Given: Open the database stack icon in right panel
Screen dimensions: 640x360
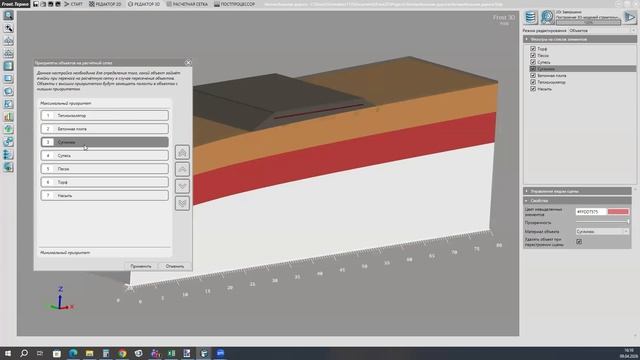Looking at the screenshot, I should coord(530,18).
